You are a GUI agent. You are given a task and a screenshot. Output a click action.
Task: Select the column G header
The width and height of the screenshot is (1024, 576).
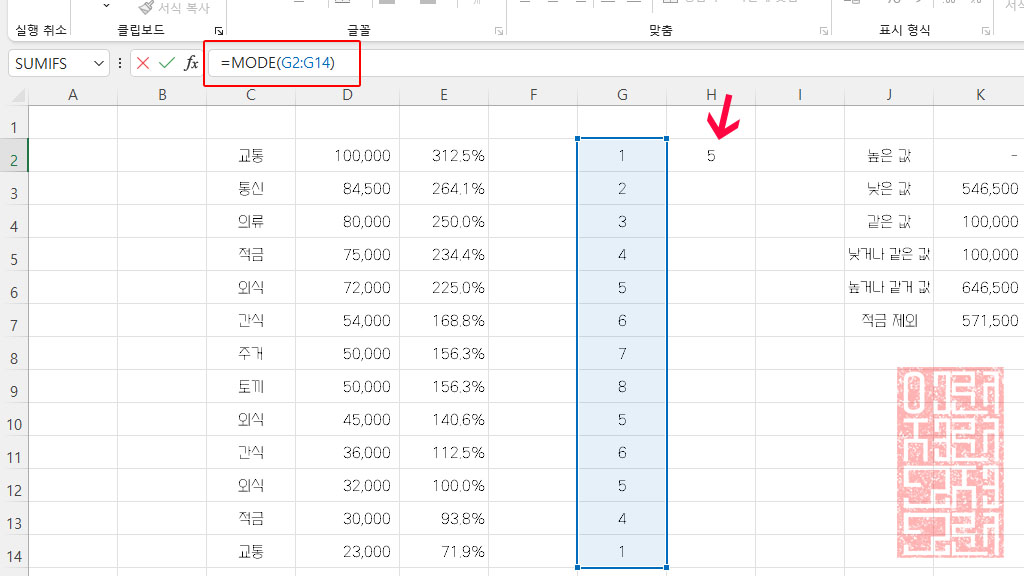622,94
